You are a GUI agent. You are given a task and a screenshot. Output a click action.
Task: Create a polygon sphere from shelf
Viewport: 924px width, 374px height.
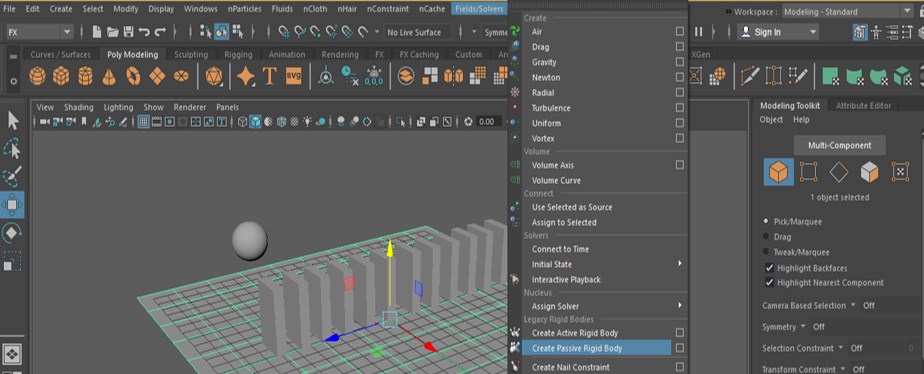click(x=38, y=76)
